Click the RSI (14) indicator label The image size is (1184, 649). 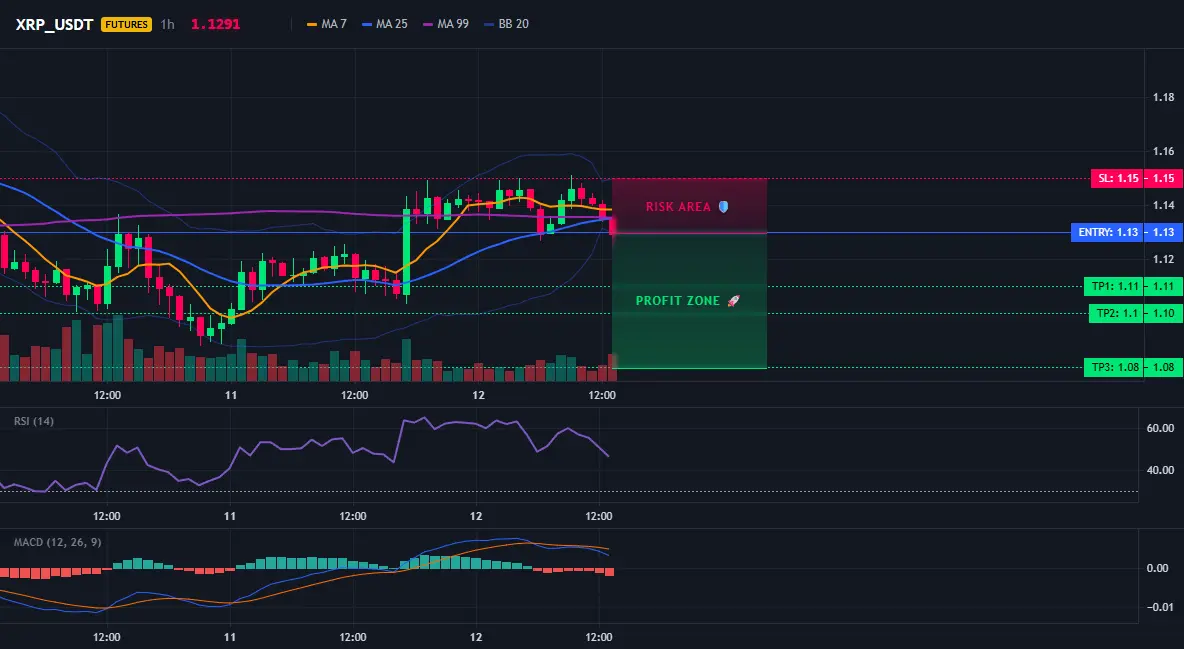(34, 421)
